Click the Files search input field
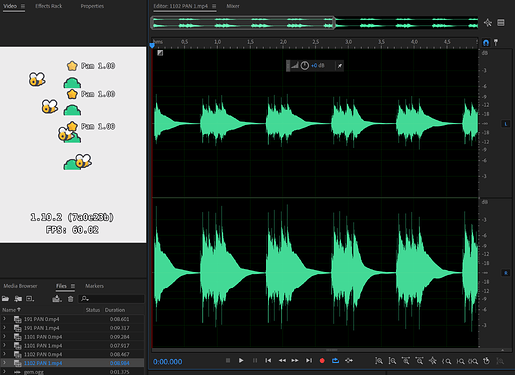 [112, 299]
